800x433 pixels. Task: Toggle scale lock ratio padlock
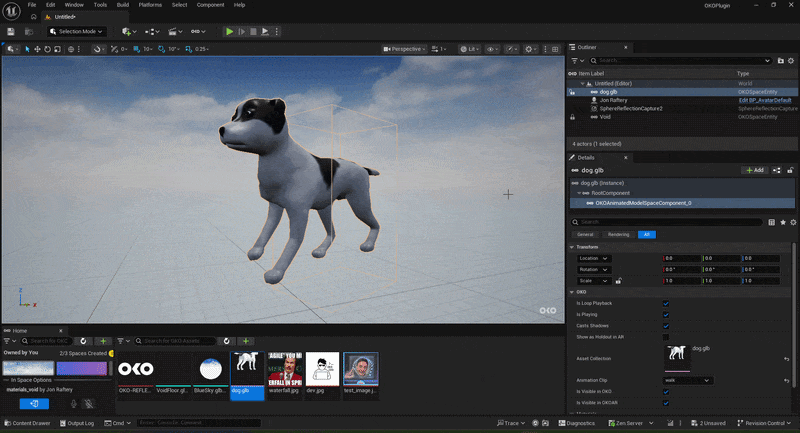[x=618, y=281]
